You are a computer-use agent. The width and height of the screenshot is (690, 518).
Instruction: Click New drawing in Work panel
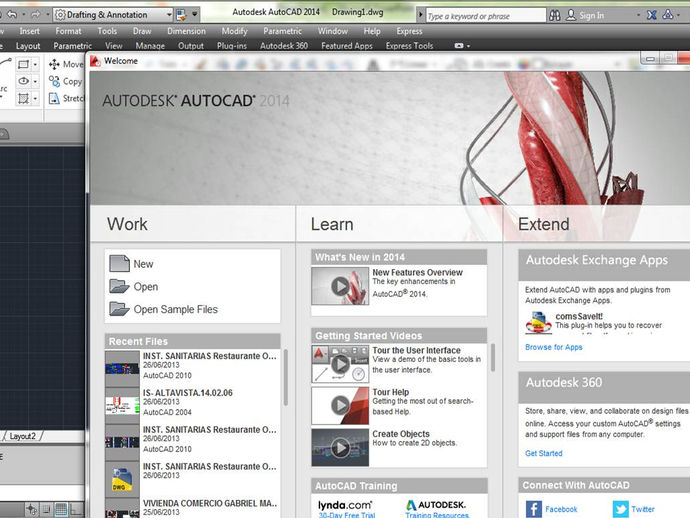pos(131,264)
